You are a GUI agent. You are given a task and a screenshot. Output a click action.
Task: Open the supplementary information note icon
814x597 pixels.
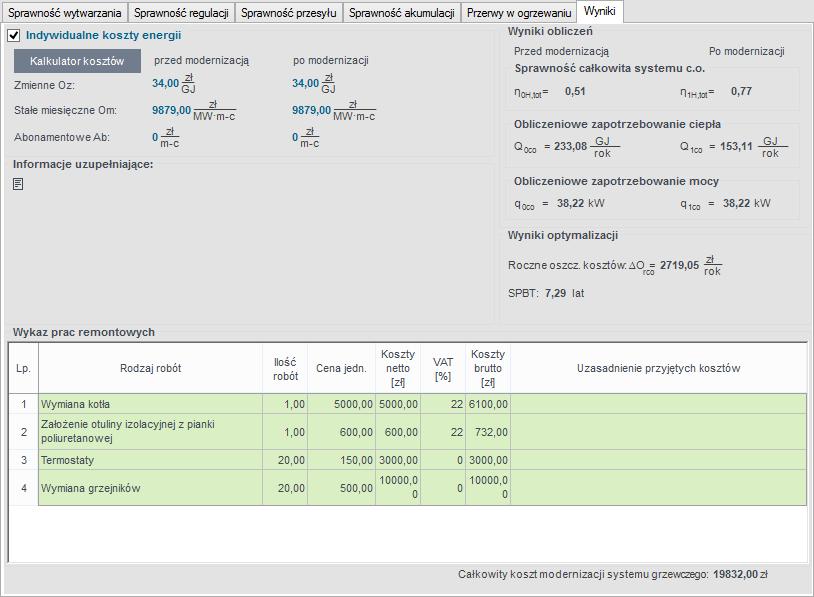coord(18,184)
